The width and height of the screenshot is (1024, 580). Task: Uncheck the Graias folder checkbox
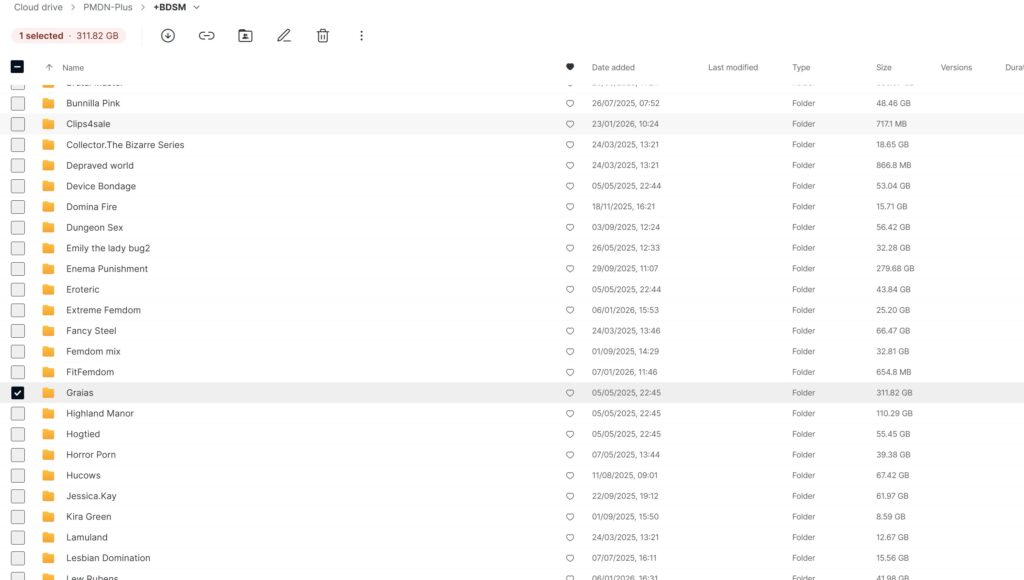pos(18,393)
